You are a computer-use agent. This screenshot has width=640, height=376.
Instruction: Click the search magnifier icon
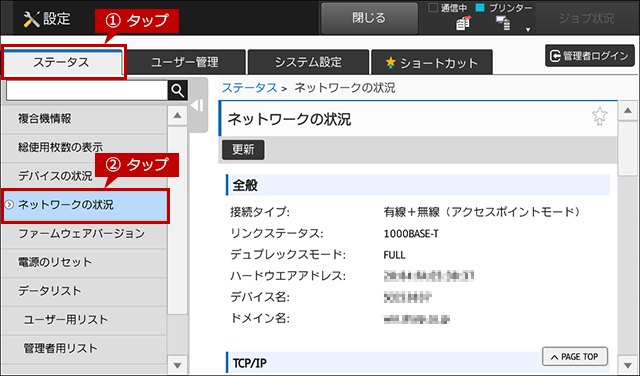pyautogui.click(x=178, y=90)
